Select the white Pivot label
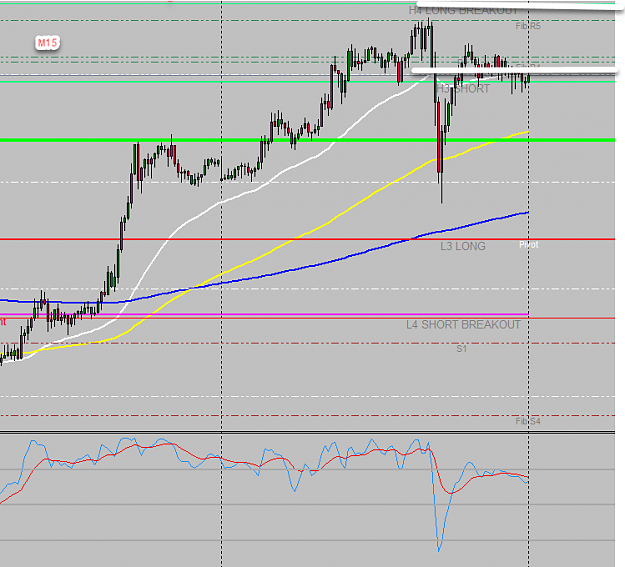 (x=529, y=244)
